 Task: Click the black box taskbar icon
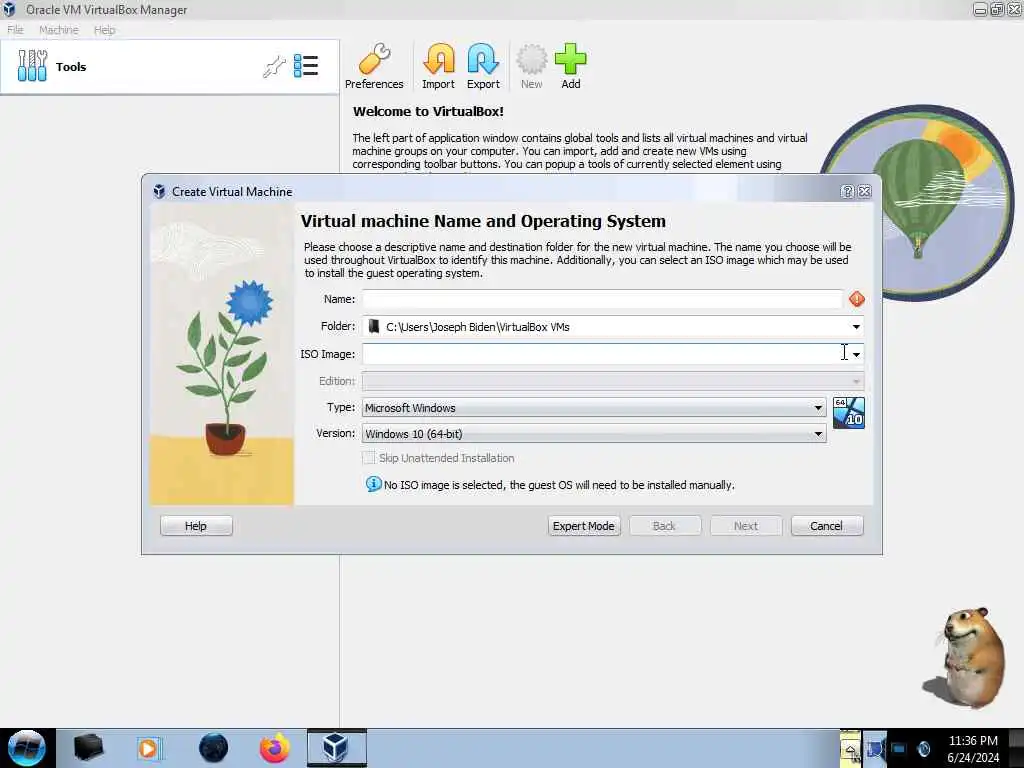click(x=88, y=748)
